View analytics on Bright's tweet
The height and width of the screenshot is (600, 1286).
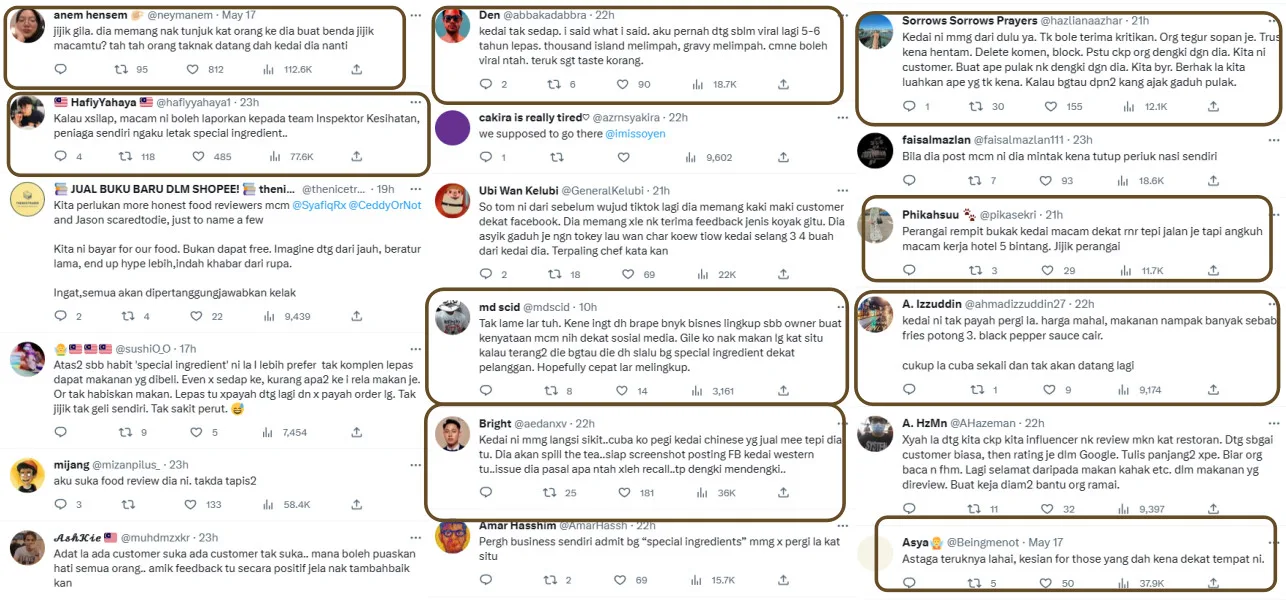click(x=697, y=492)
